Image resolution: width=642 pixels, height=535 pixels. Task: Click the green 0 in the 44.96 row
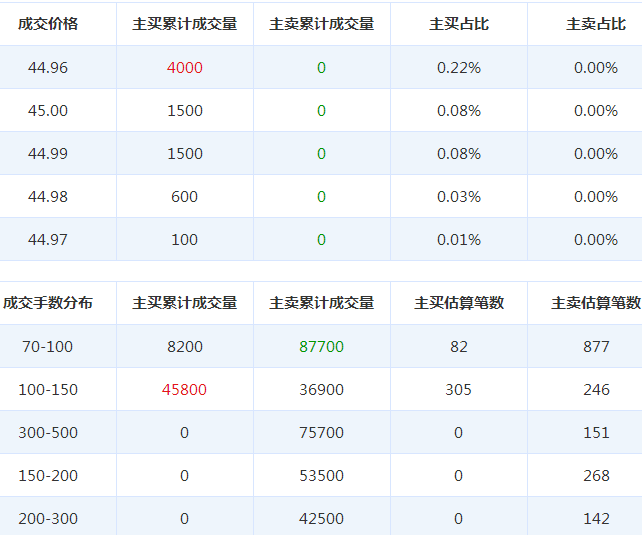pos(321,68)
